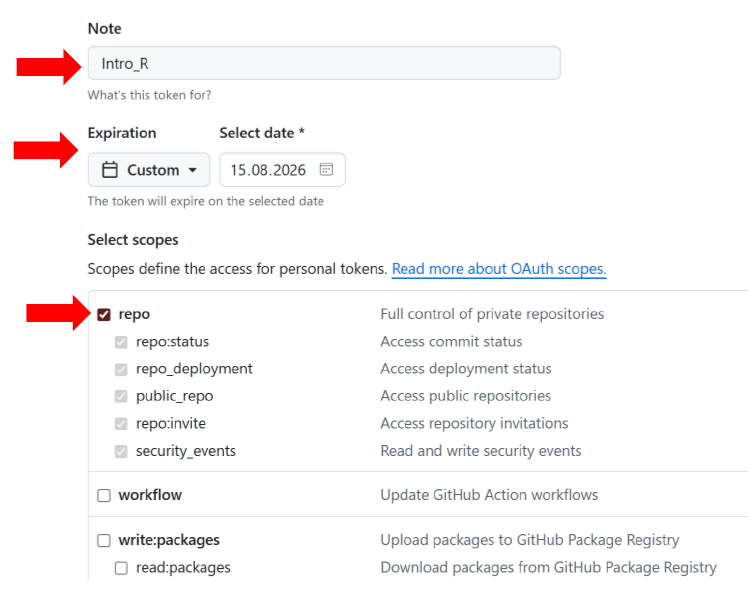Viewport: 748px width, 608px height.
Task: Tick the read:packages checkbox
Action: pos(121,568)
